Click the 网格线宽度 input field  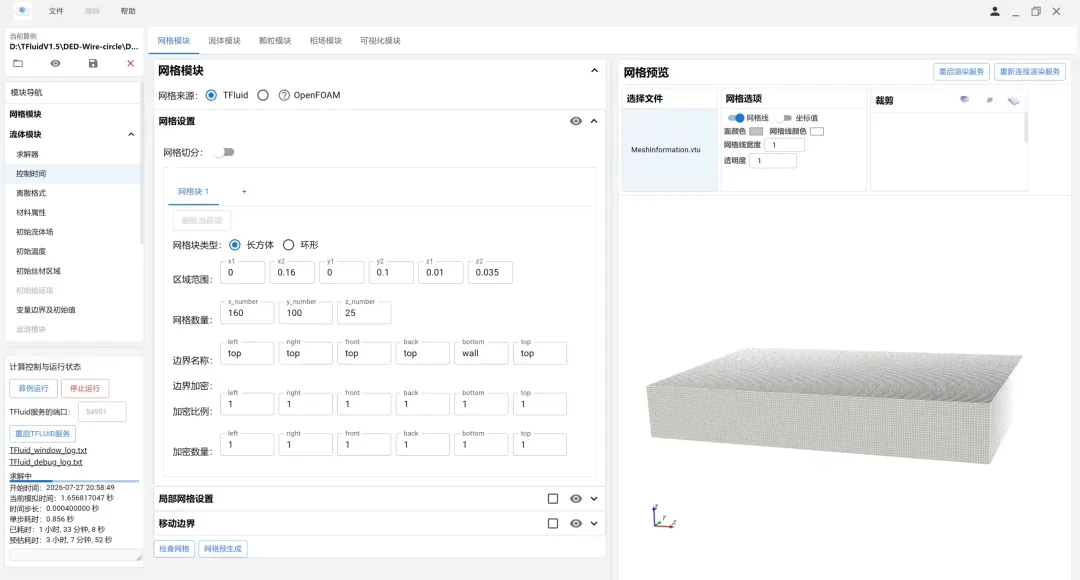coord(784,145)
